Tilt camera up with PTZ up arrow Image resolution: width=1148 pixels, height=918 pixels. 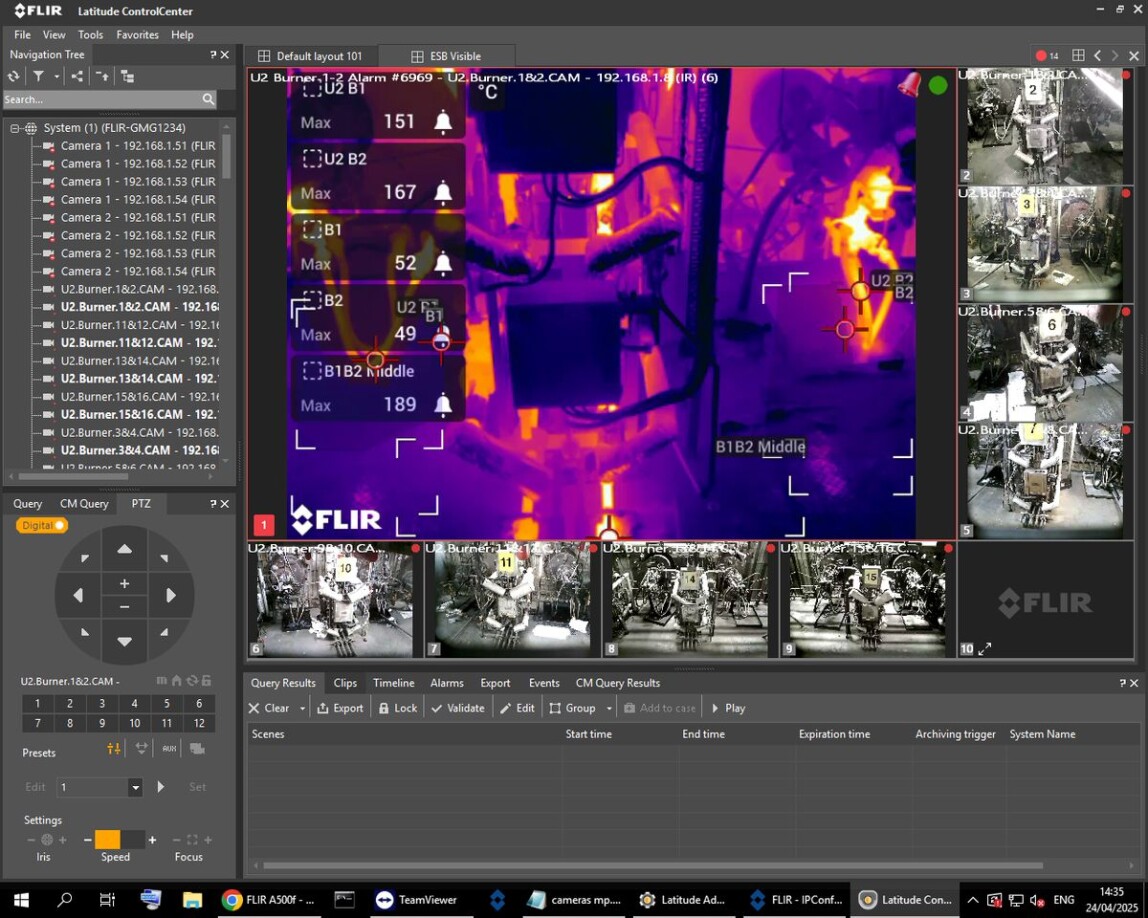click(124, 549)
